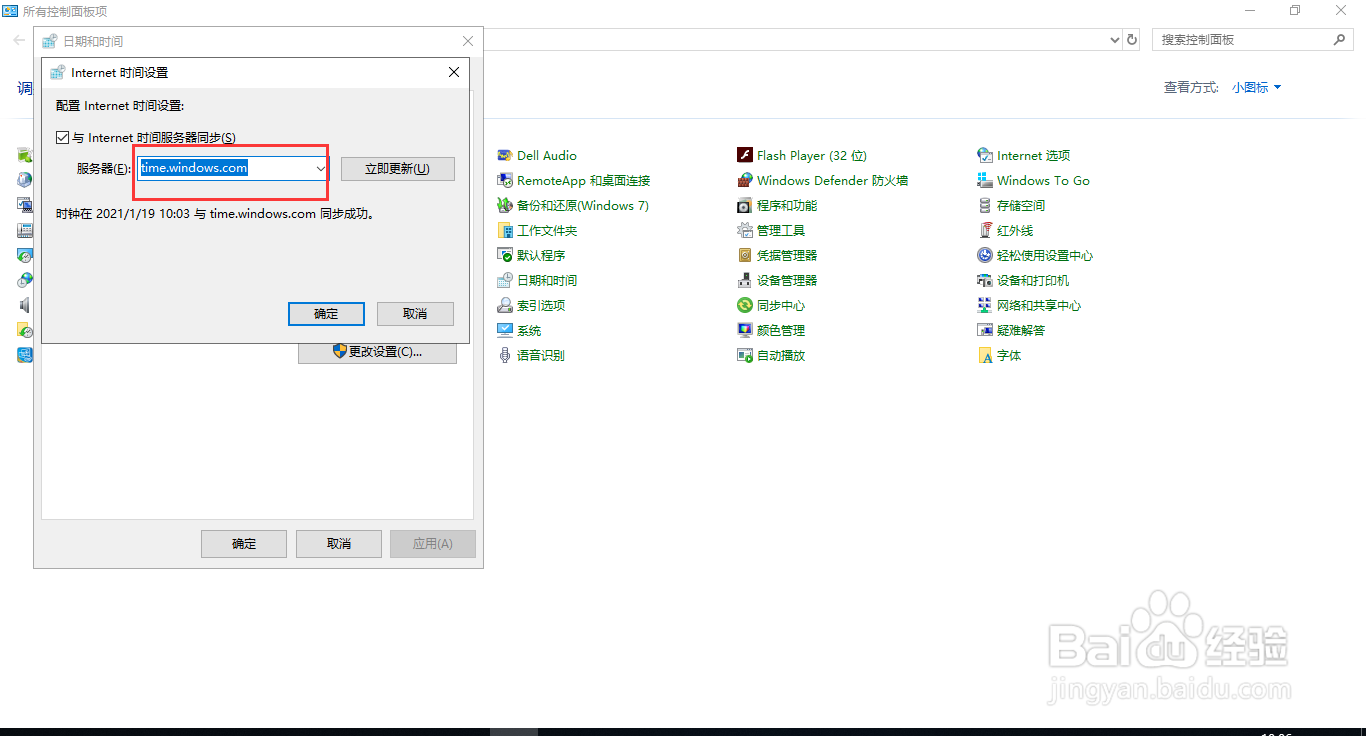Close the 日期和时间 dialog
Screen dimensions: 1366x736
pyautogui.click(x=468, y=41)
